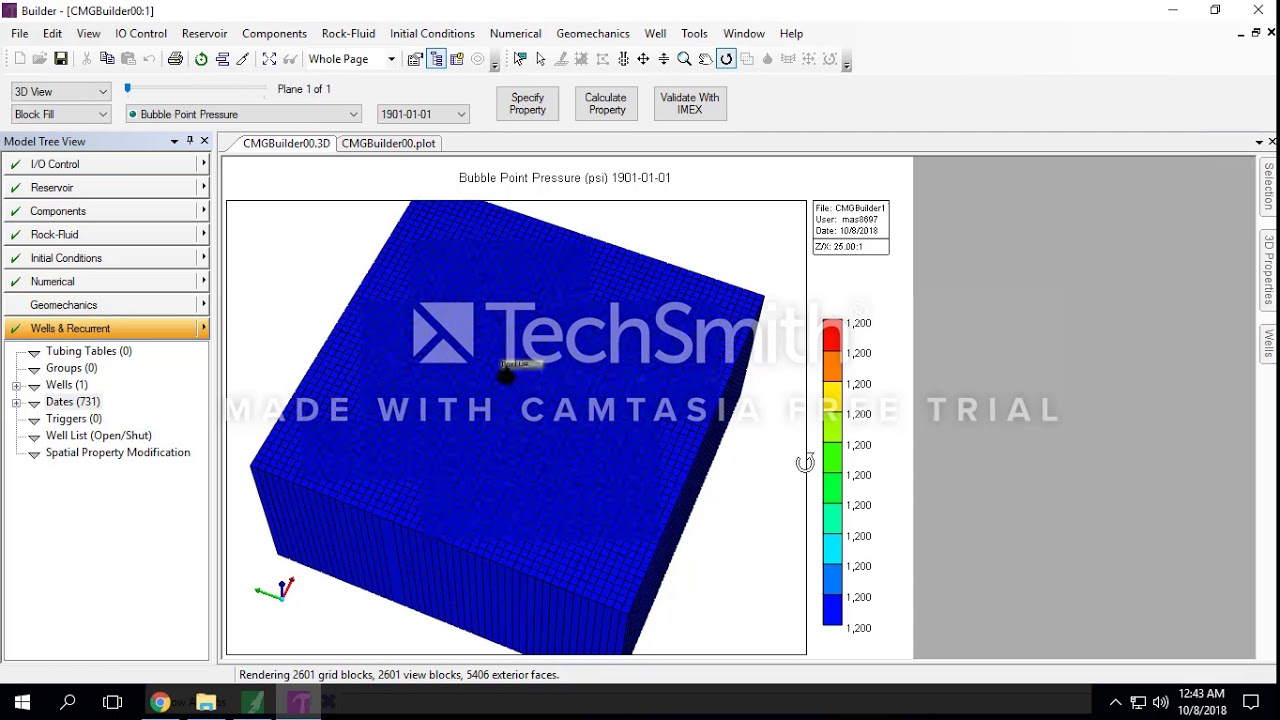
Task: Open Windows Start menu
Action: [x=22, y=702]
